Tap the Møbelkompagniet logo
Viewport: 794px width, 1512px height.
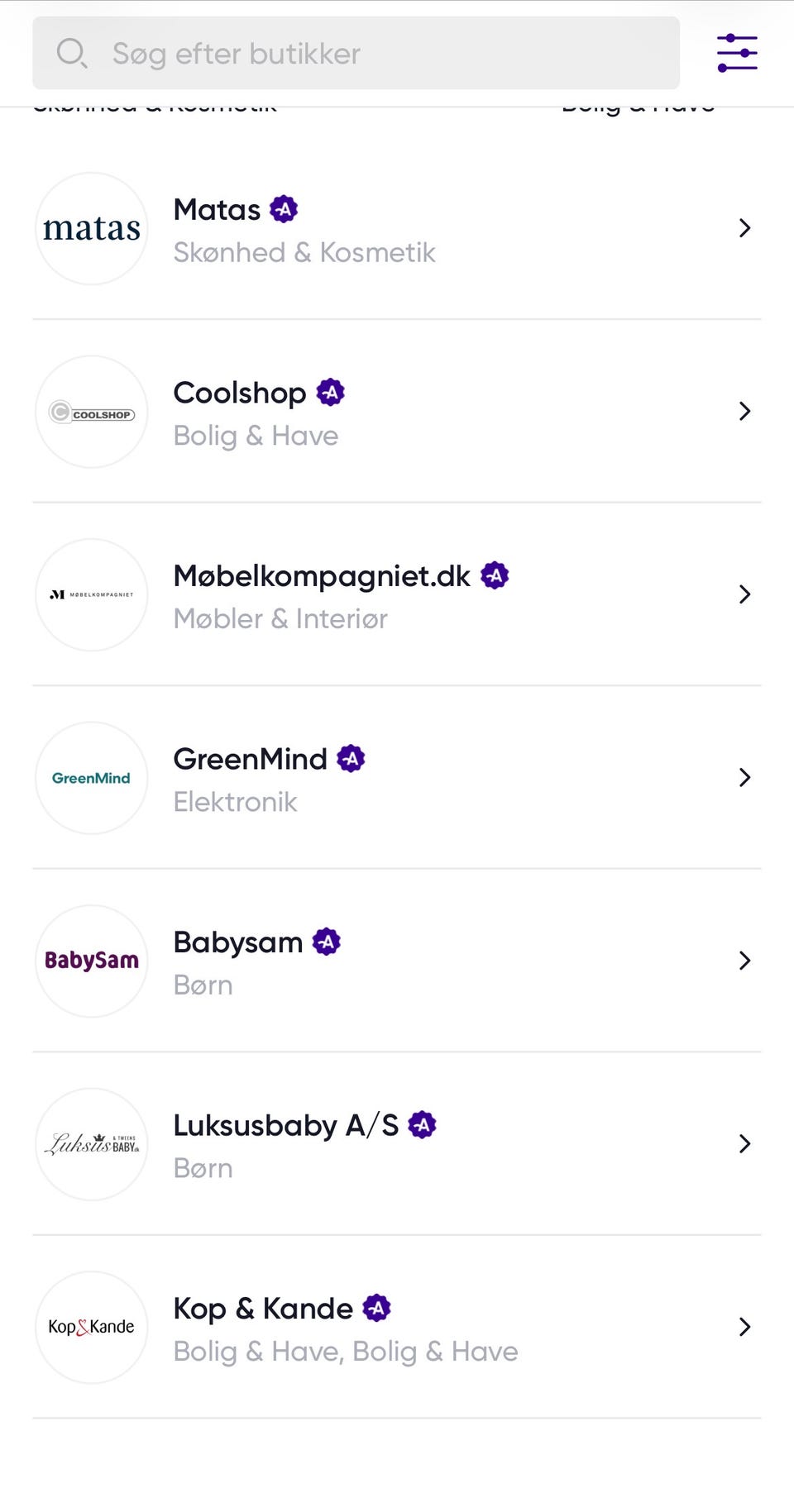click(x=92, y=595)
